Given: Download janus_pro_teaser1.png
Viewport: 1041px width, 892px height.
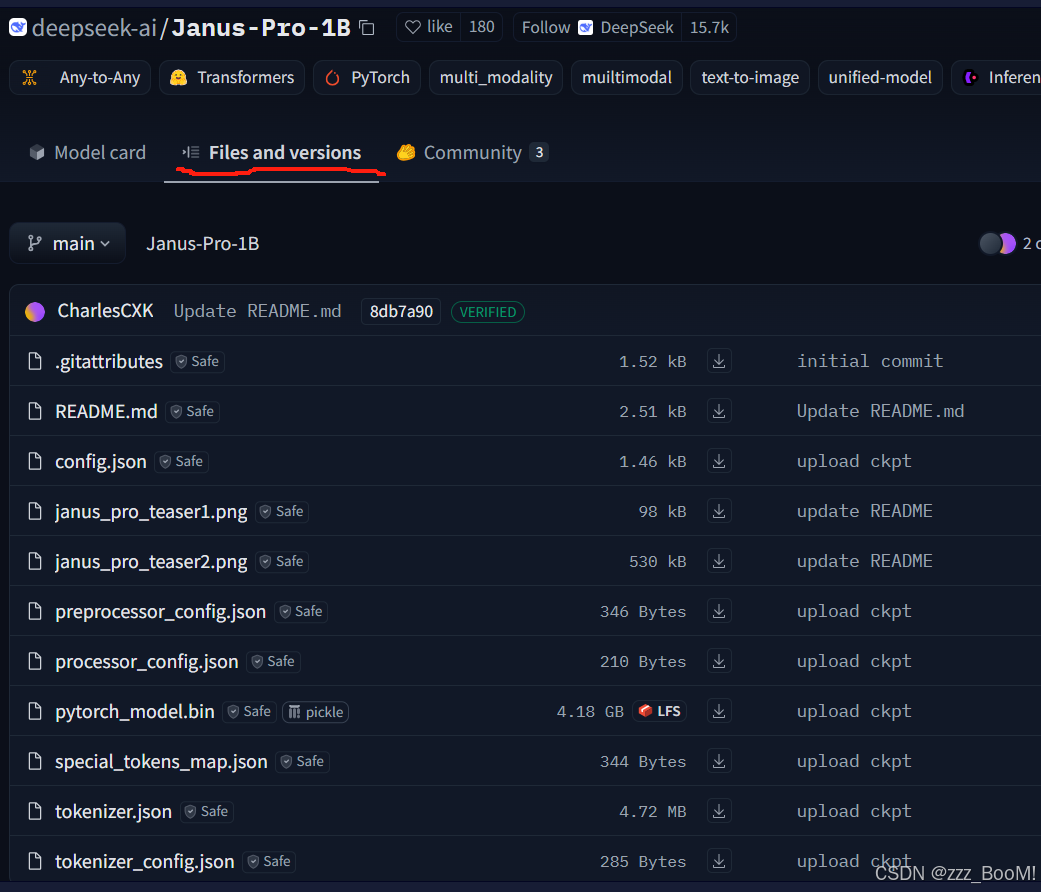Looking at the screenshot, I should (719, 511).
